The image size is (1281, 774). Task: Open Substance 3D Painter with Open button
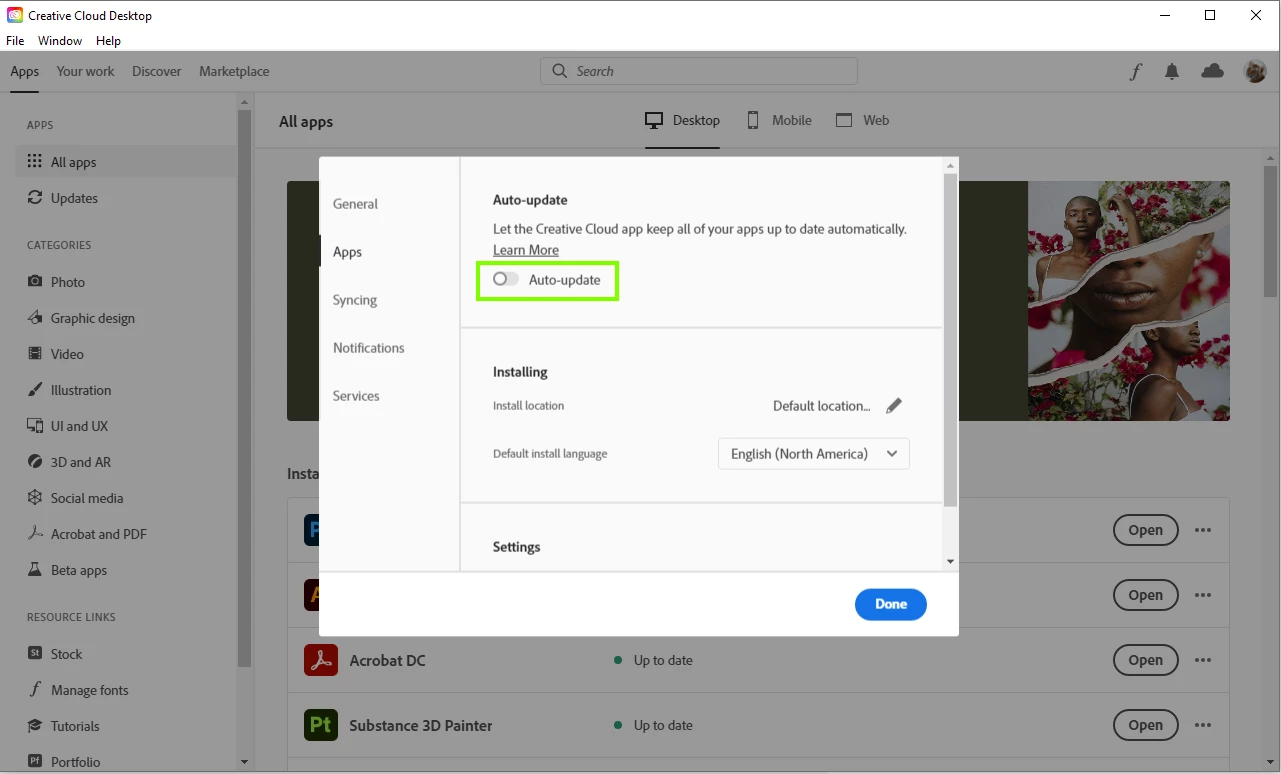[x=1146, y=725]
